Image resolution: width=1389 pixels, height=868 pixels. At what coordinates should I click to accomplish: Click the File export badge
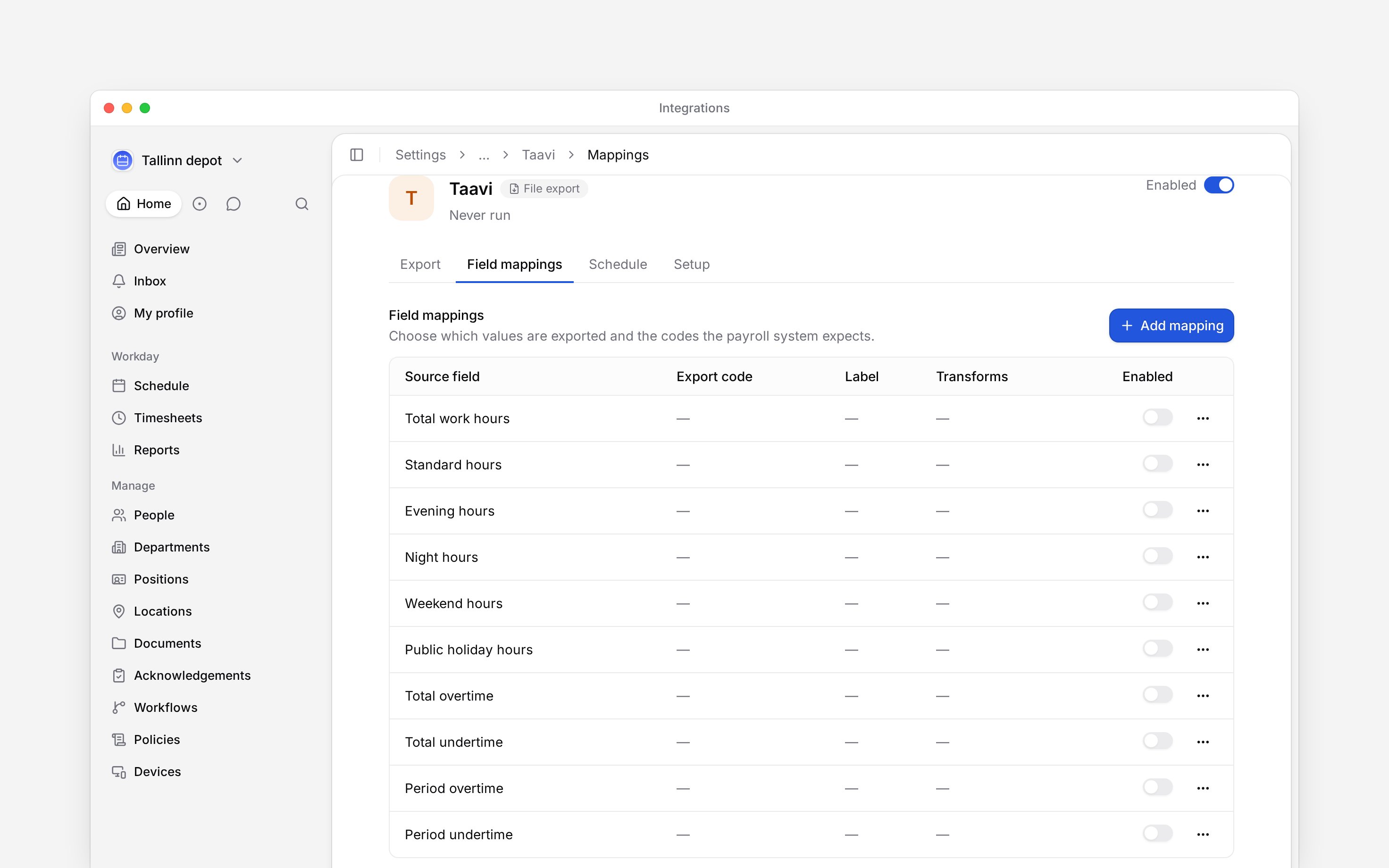(544, 189)
